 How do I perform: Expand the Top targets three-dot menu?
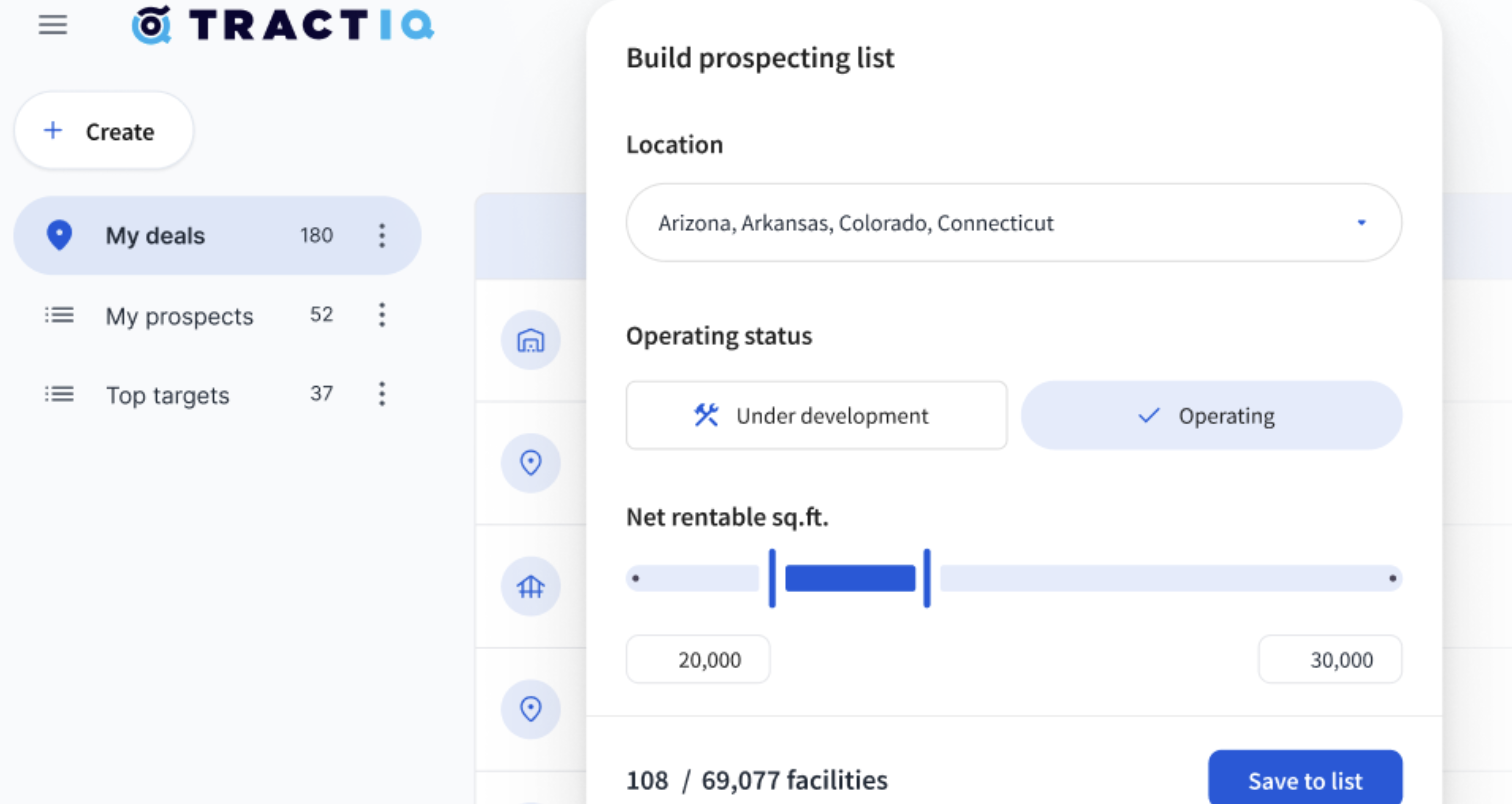pyautogui.click(x=381, y=394)
